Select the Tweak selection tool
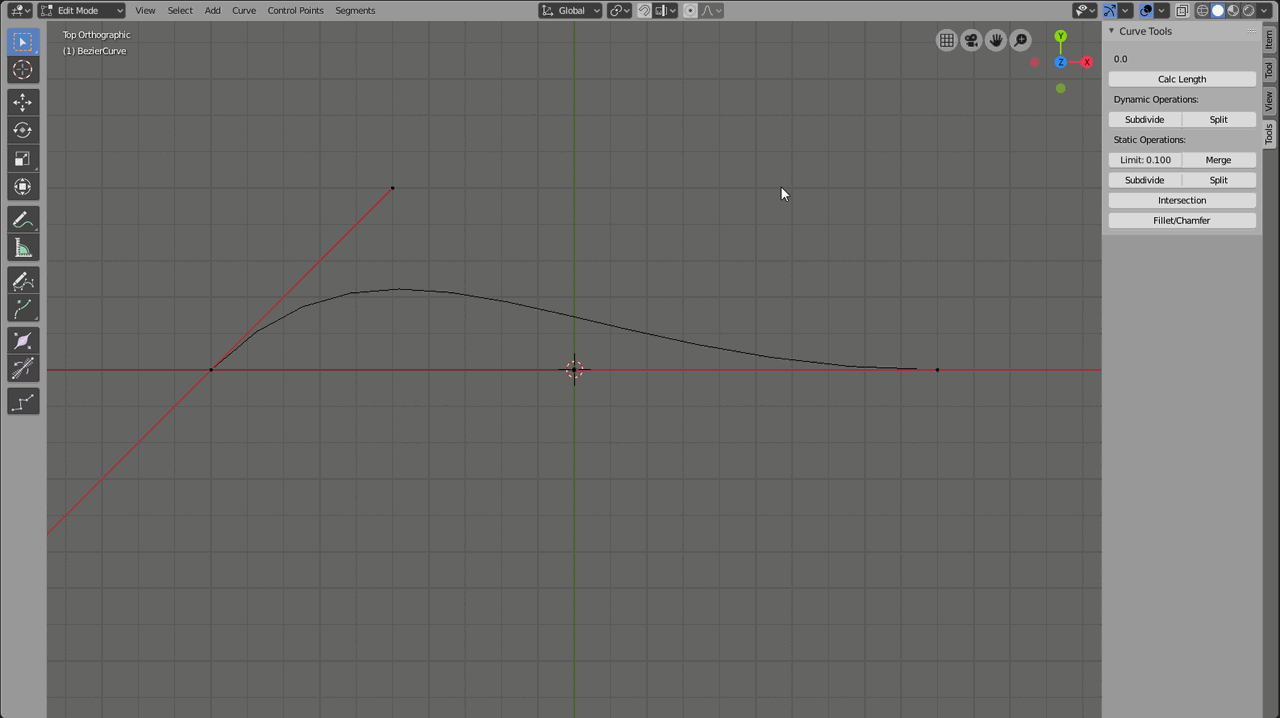Screen dimensions: 1280x718 tap(23, 41)
